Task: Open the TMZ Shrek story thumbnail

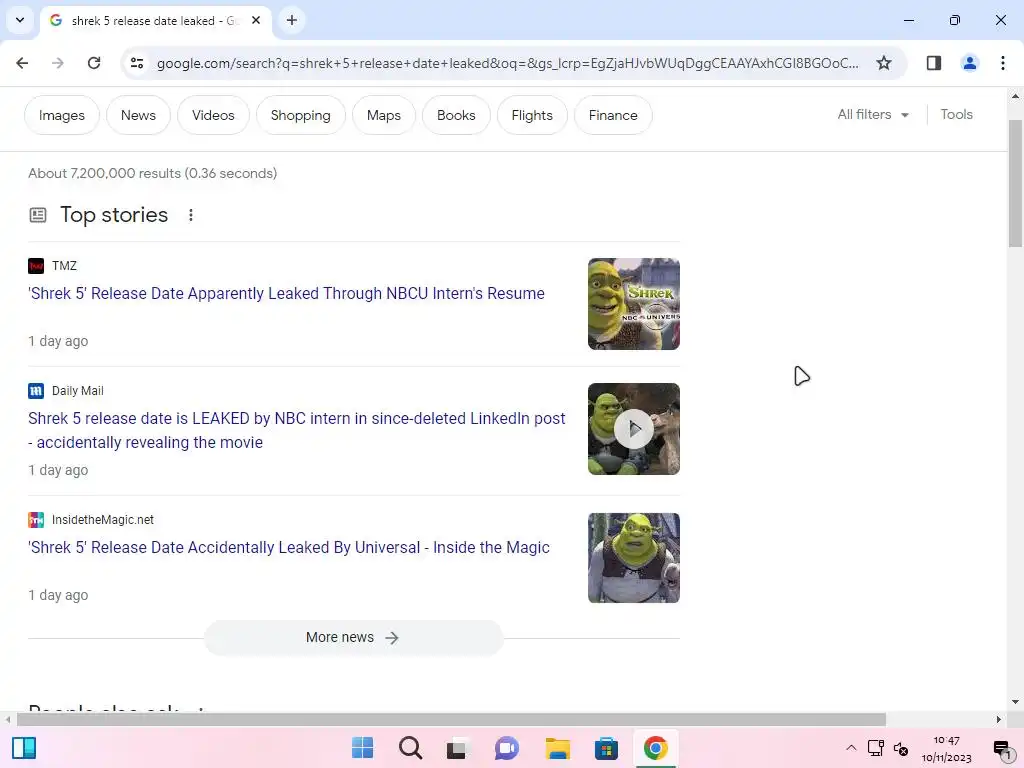Action: [x=633, y=304]
